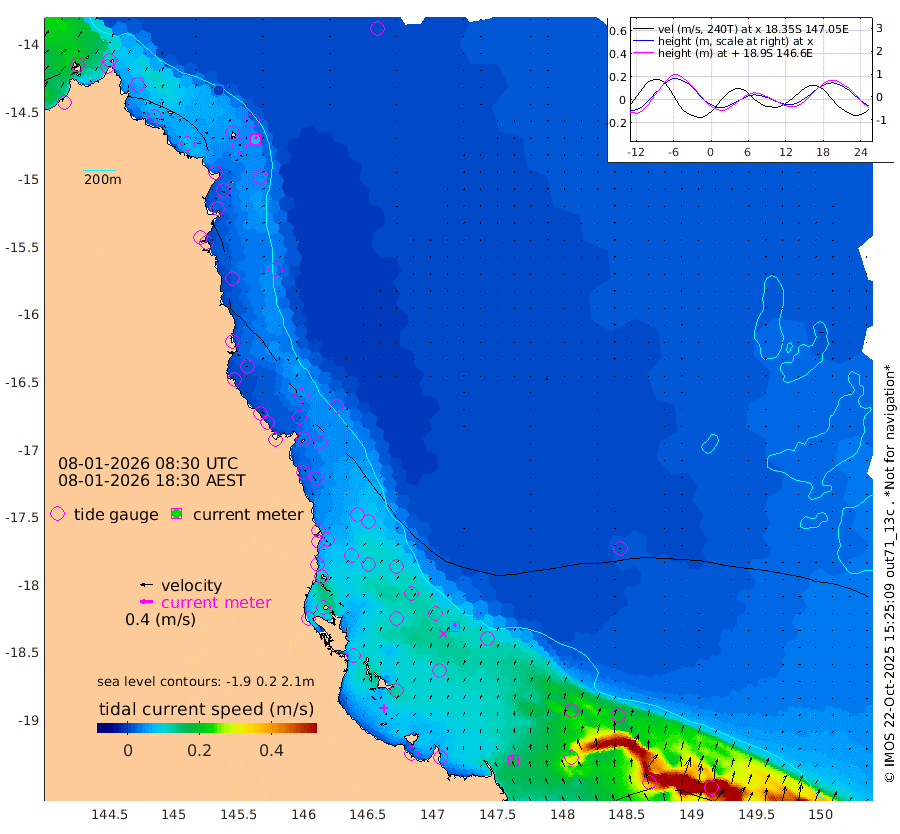This screenshot has height=834, width=900.
Task: Click the magenta current meter arrow legend symbol
Action: (x=147, y=602)
